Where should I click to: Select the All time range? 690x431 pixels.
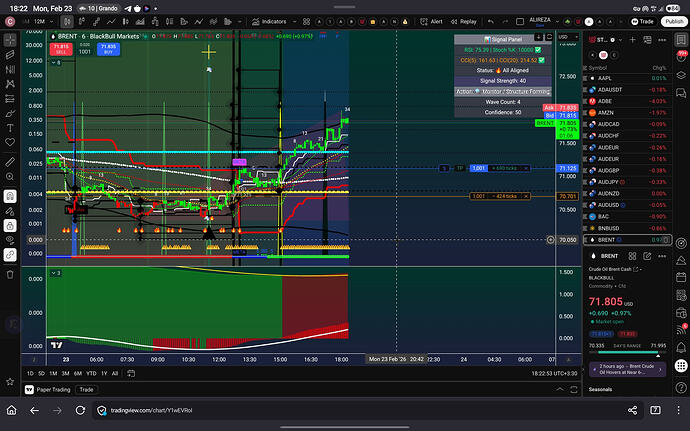point(115,373)
